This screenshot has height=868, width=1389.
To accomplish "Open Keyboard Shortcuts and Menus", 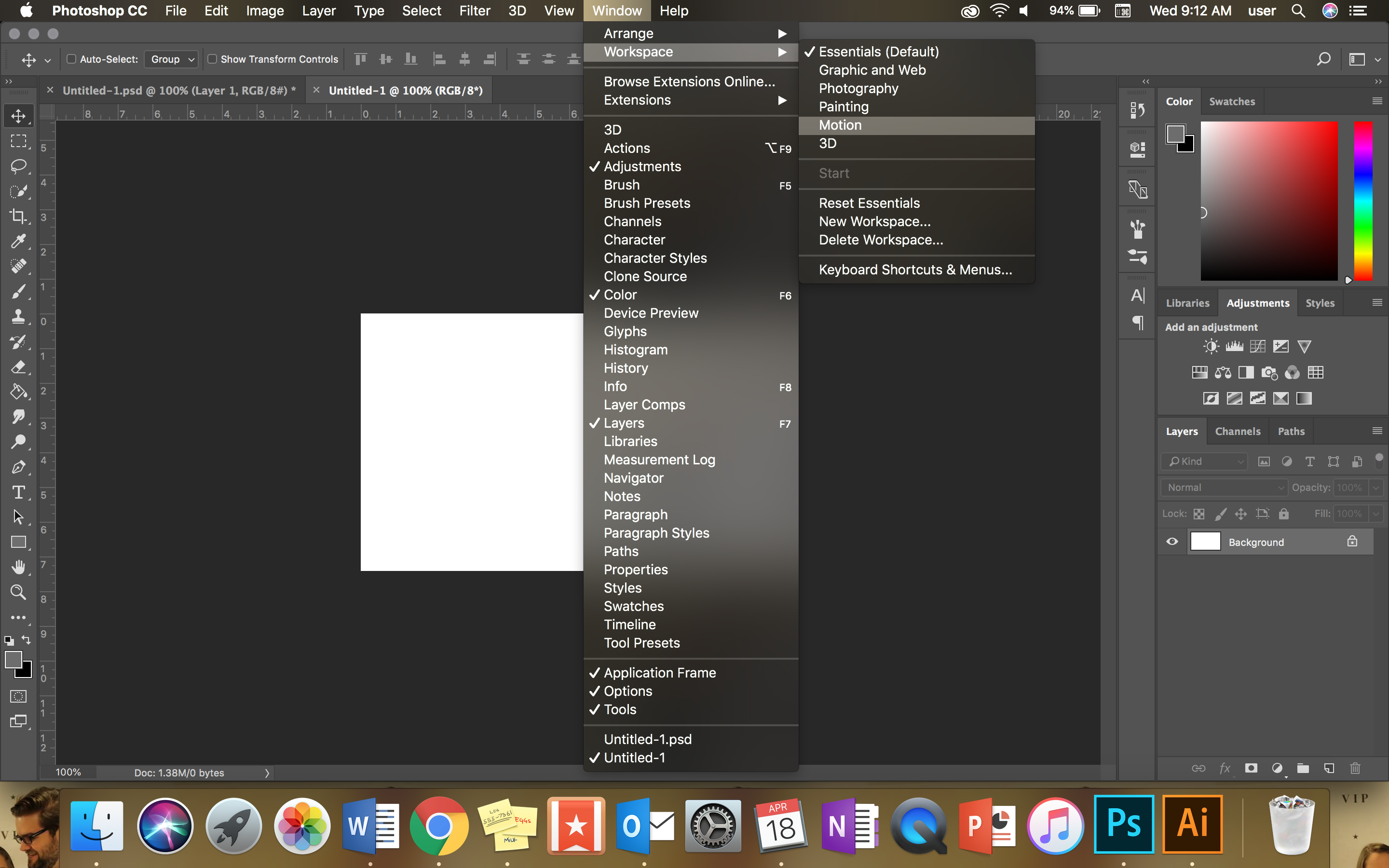I will pyautogui.click(x=915, y=269).
